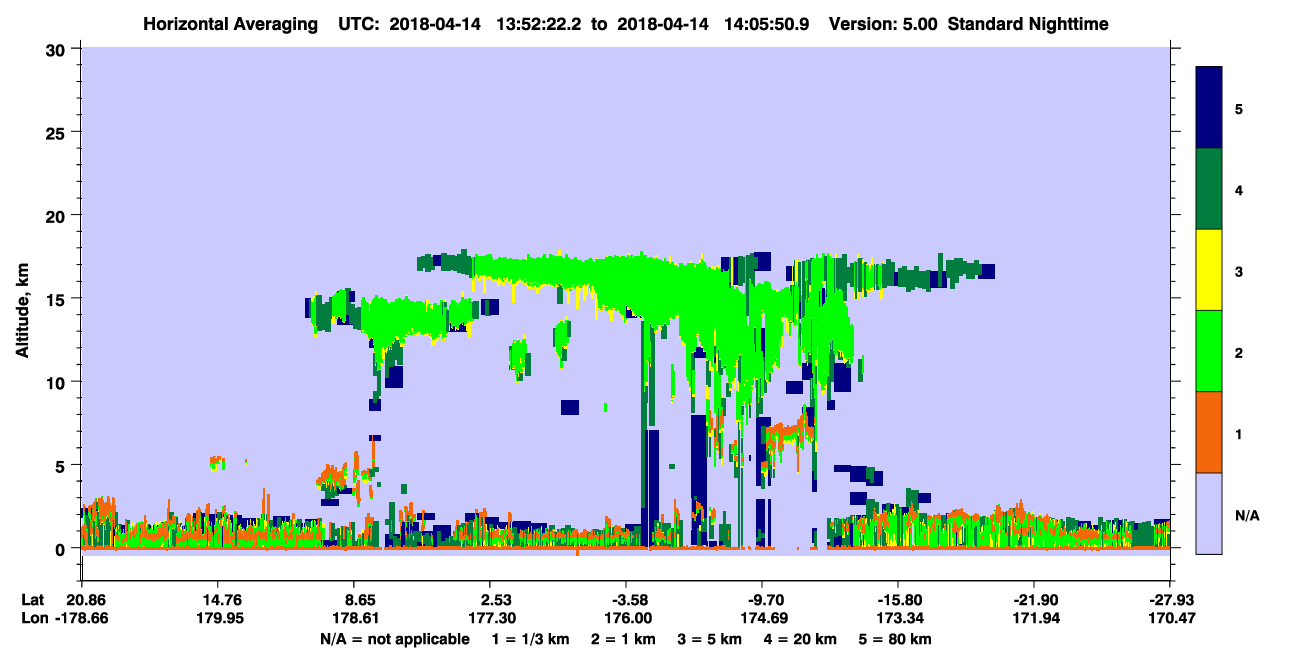Click the 'N/A = not applicable' legend text
Image resolution: width=1300 pixels, height=667 pixels.
(395, 639)
